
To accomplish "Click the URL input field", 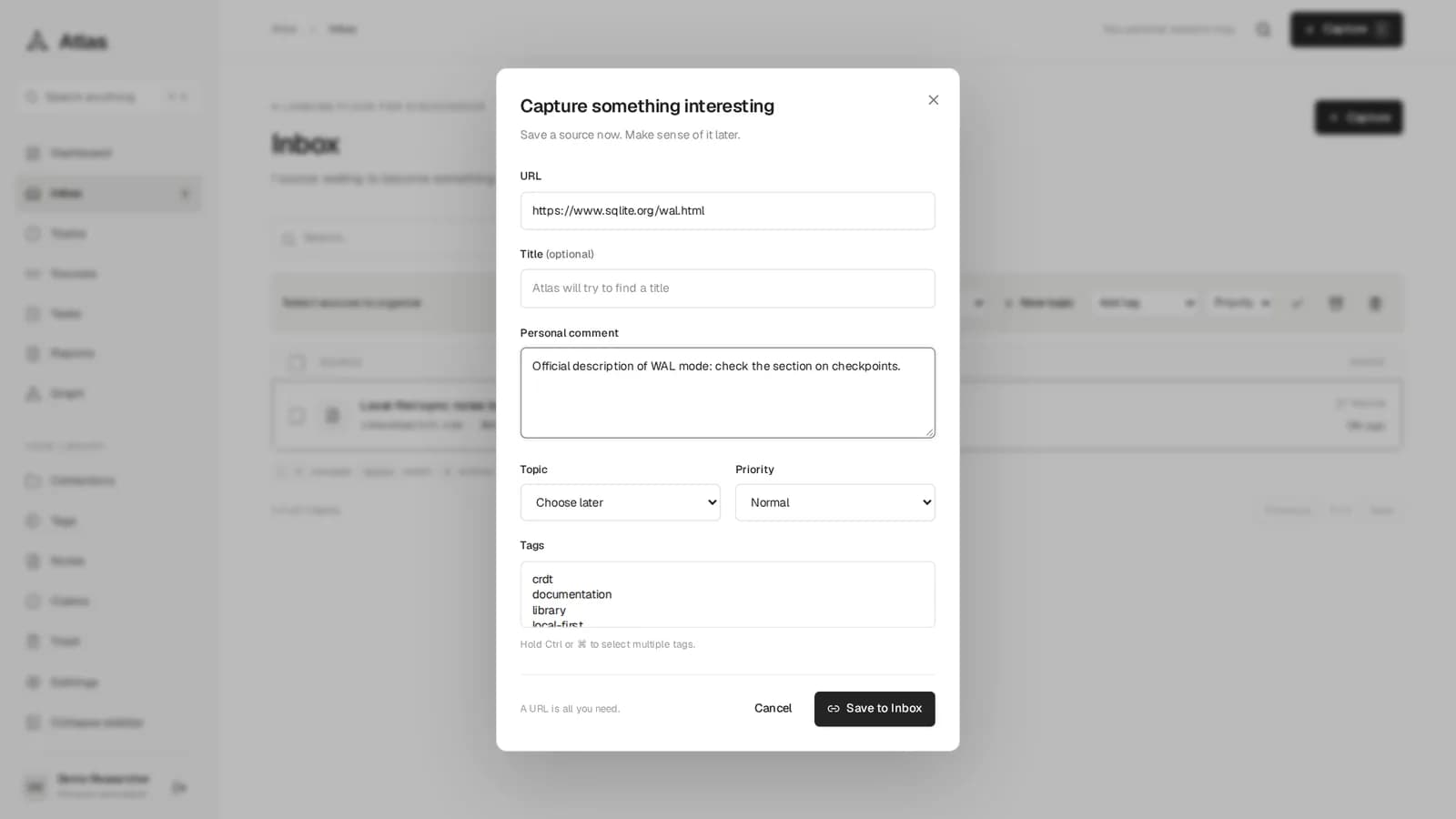I will (x=727, y=210).
